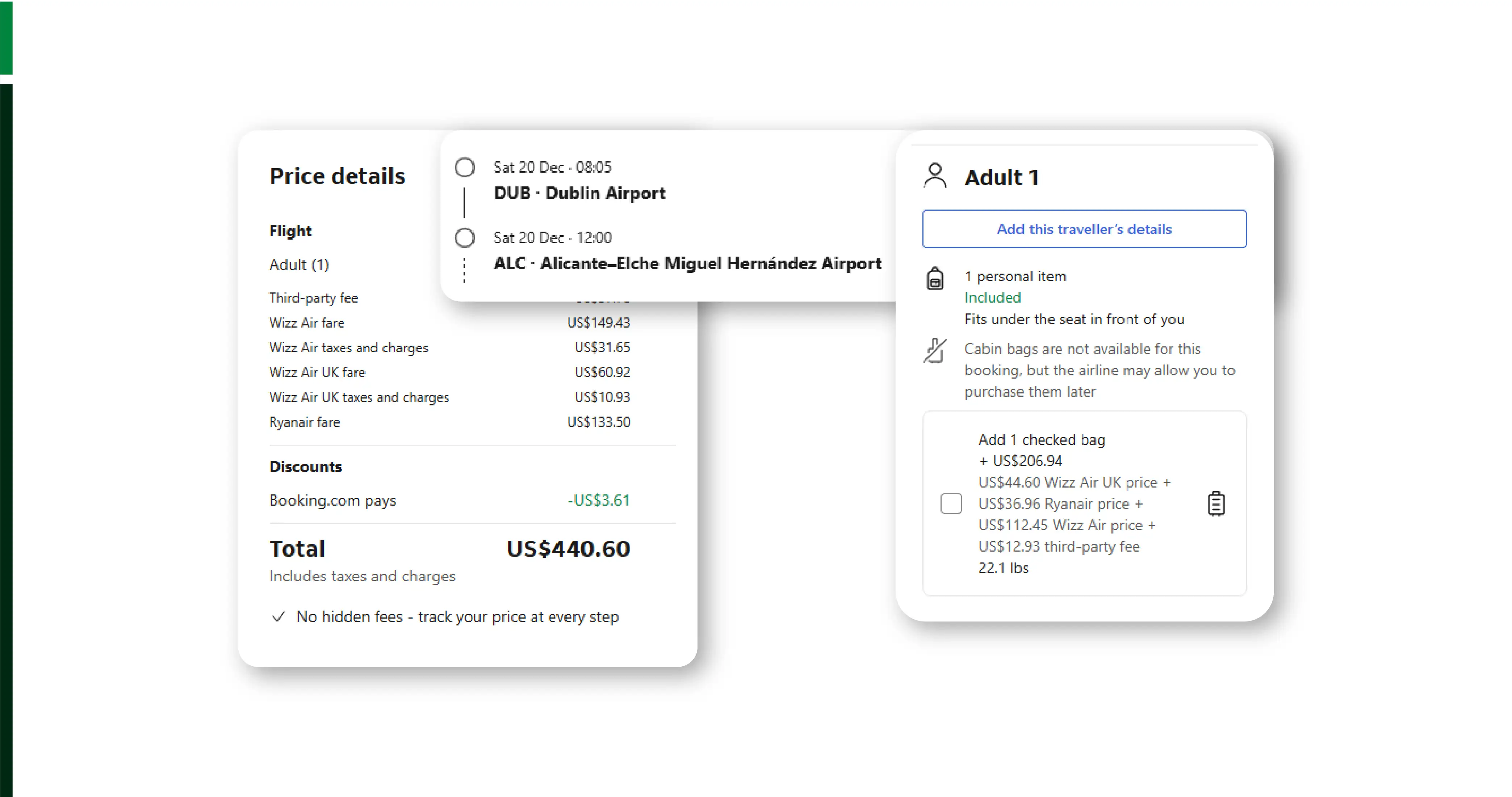Click the no cabin bags icon
Viewport: 1512px width, 797px height.
coord(934,351)
